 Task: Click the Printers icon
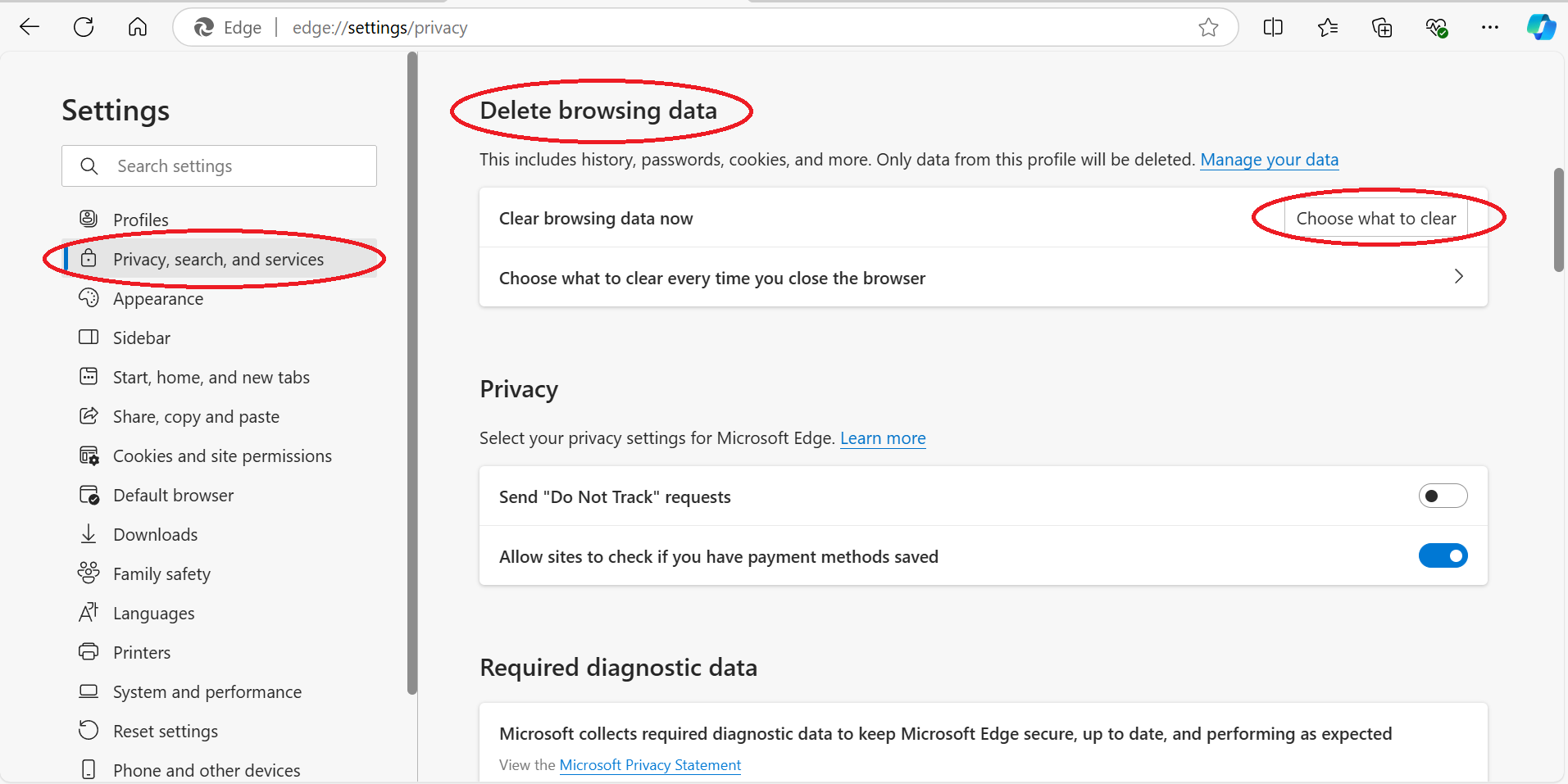point(89,651)
